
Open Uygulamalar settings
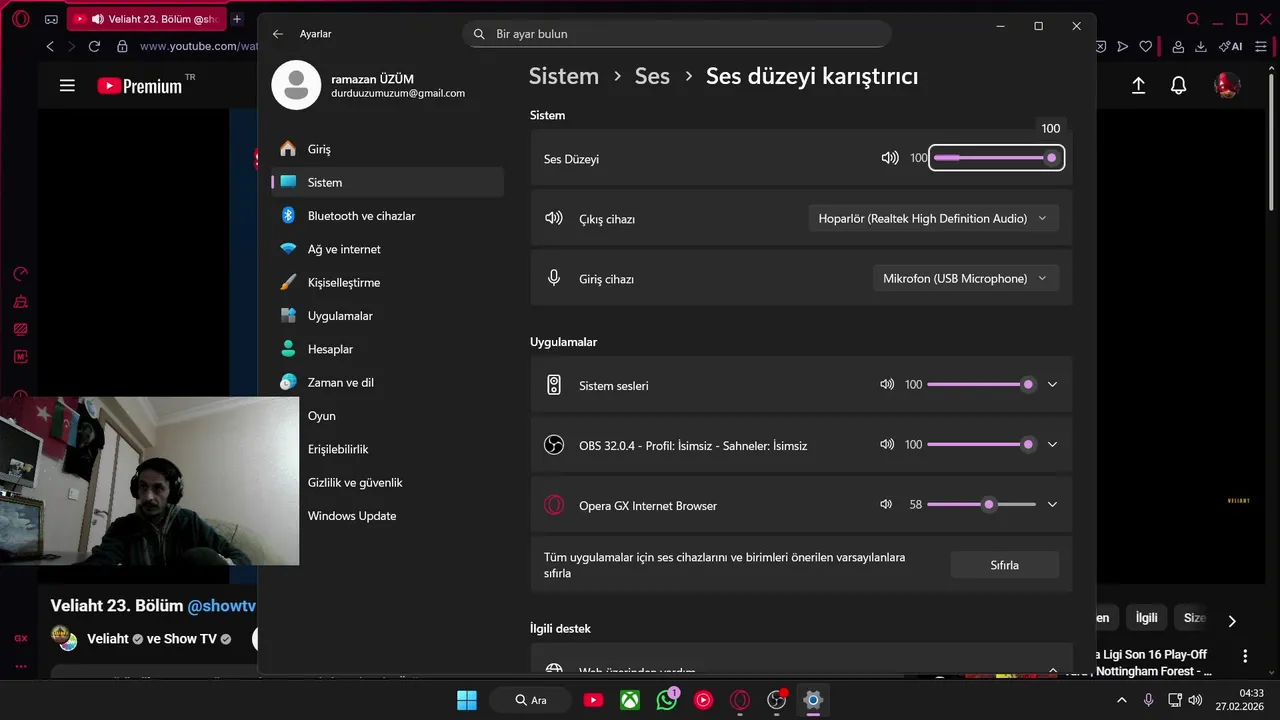point(387,316)
